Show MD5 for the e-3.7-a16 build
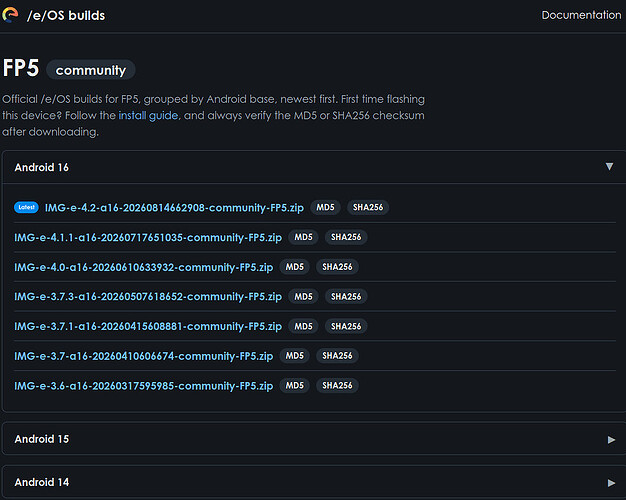The height and width of the screenshot is (500, 626). tap(295, 355)
